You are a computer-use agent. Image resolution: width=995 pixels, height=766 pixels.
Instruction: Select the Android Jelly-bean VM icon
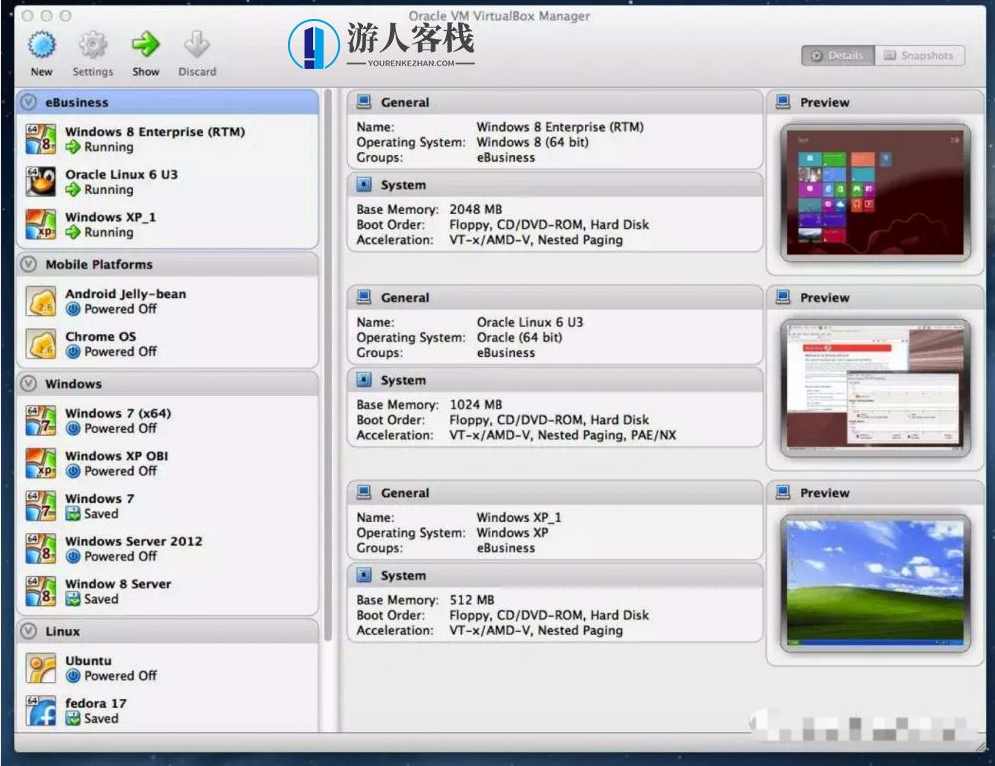click(41, 301)
